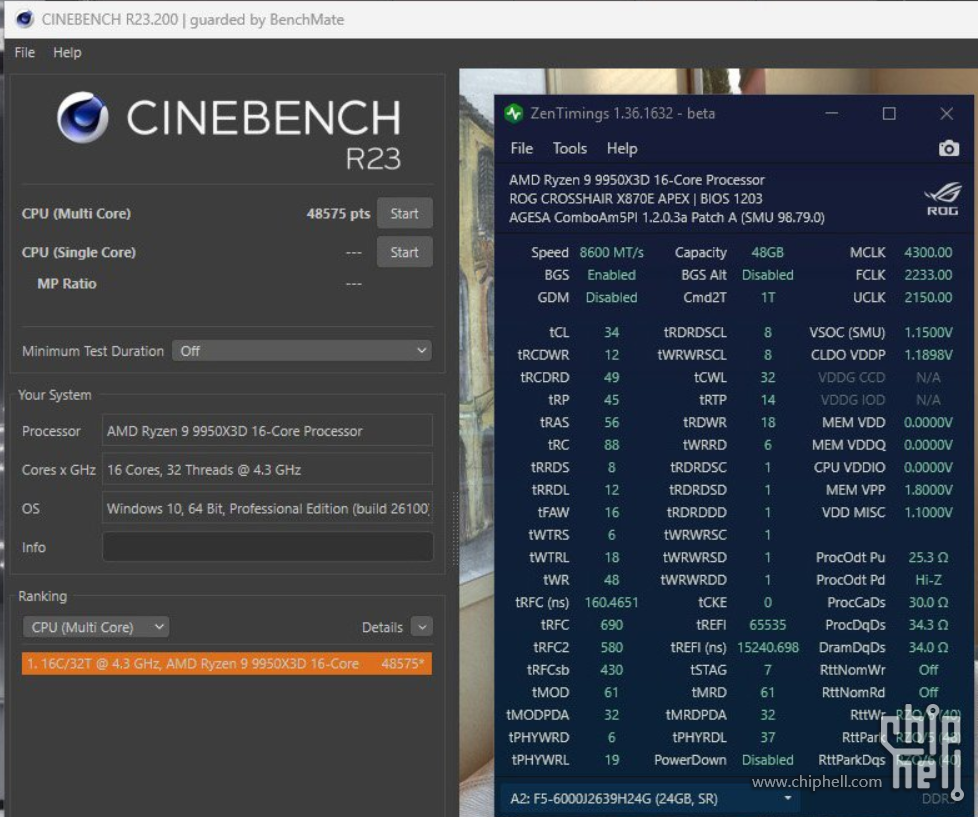Maximize the ZenTimings window
This screenshot has width=978, height=817.
(889, 114)
